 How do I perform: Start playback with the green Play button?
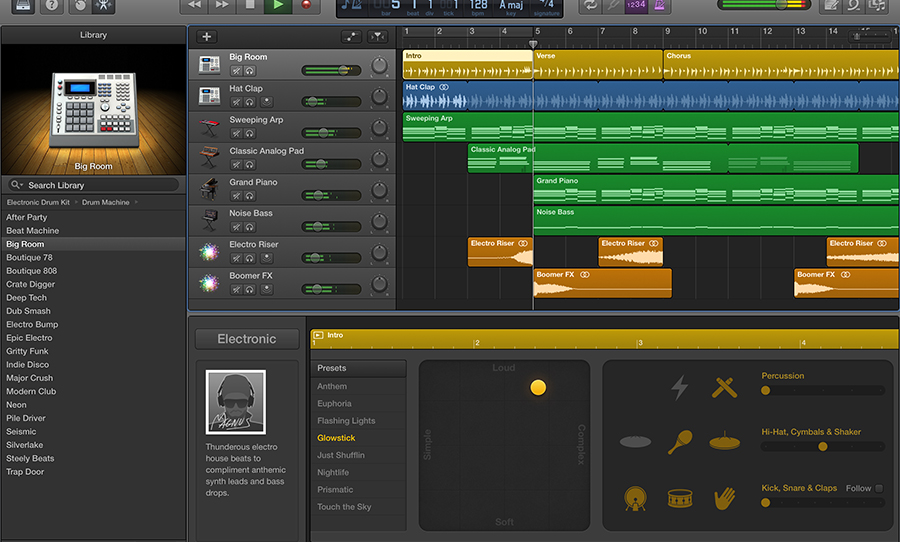point(278,5)
